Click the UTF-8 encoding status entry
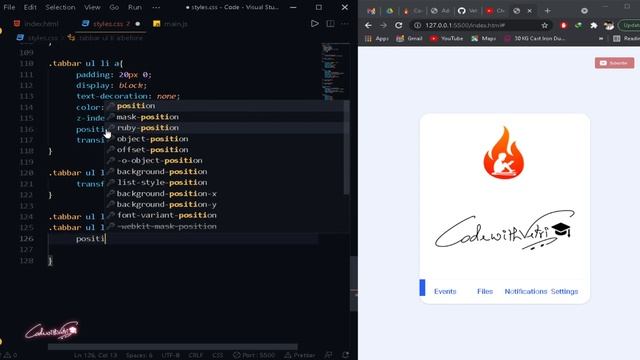640x360 pixels. coord(171,355)
